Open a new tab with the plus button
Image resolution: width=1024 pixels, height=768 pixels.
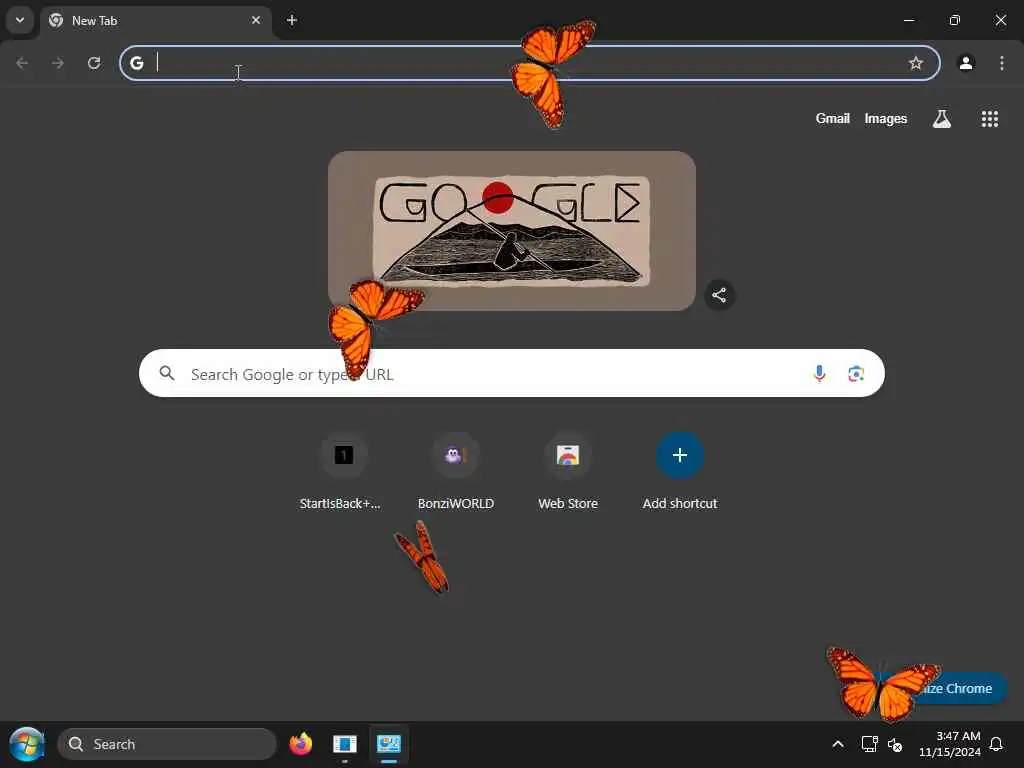coord(292,20)
